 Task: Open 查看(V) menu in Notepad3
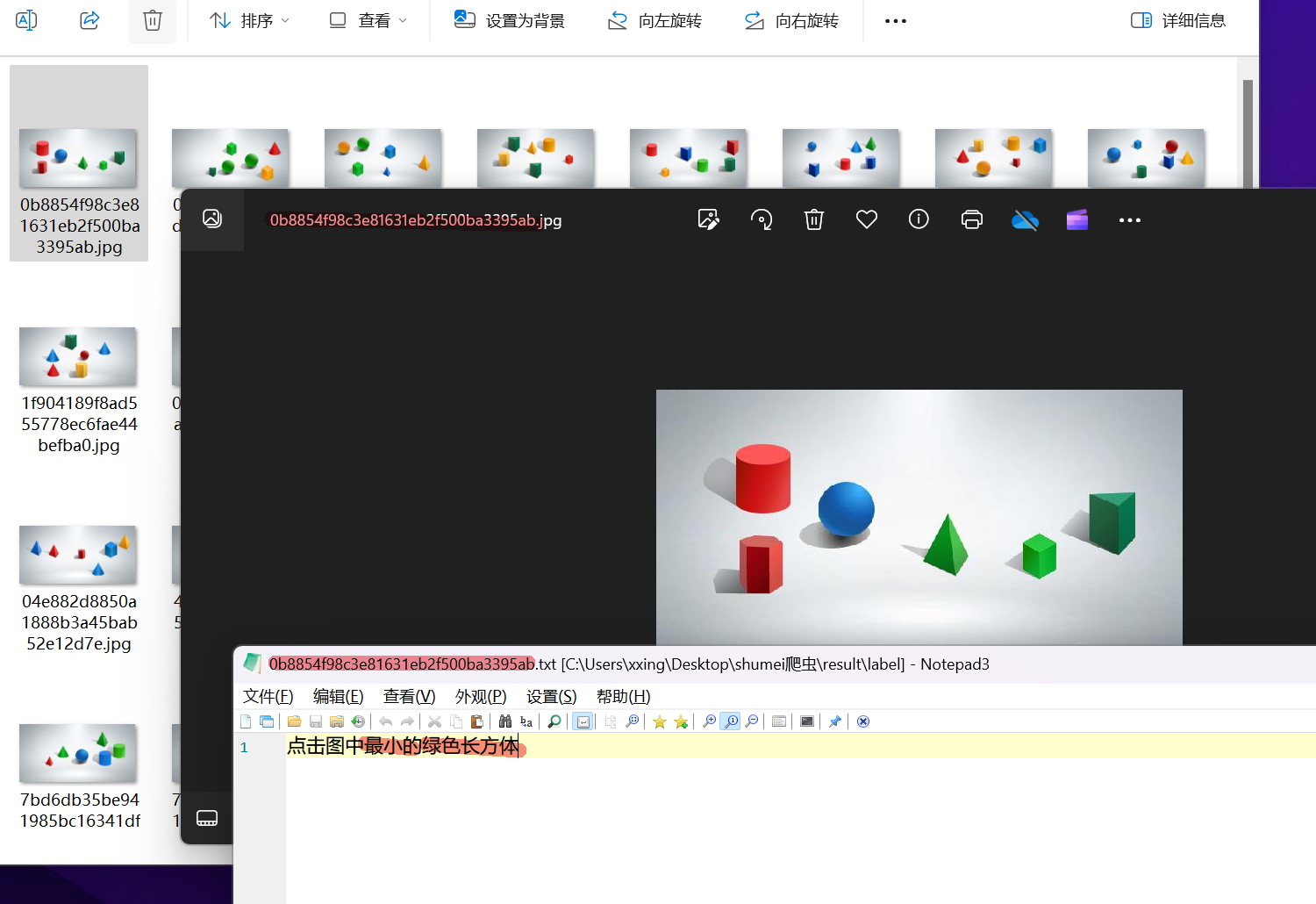click(410, 696)
